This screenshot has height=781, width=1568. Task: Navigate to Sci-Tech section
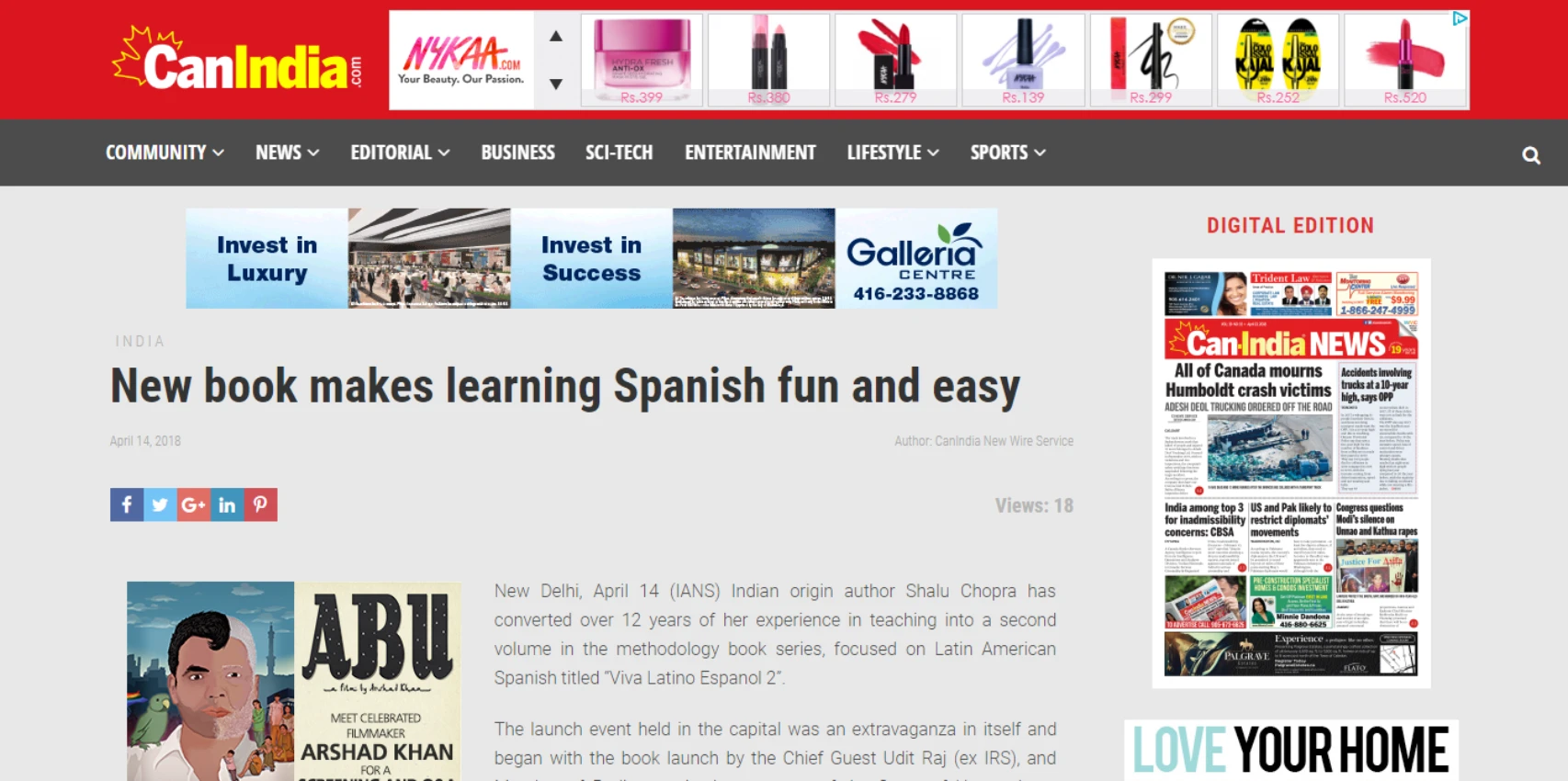coord(619,153)
